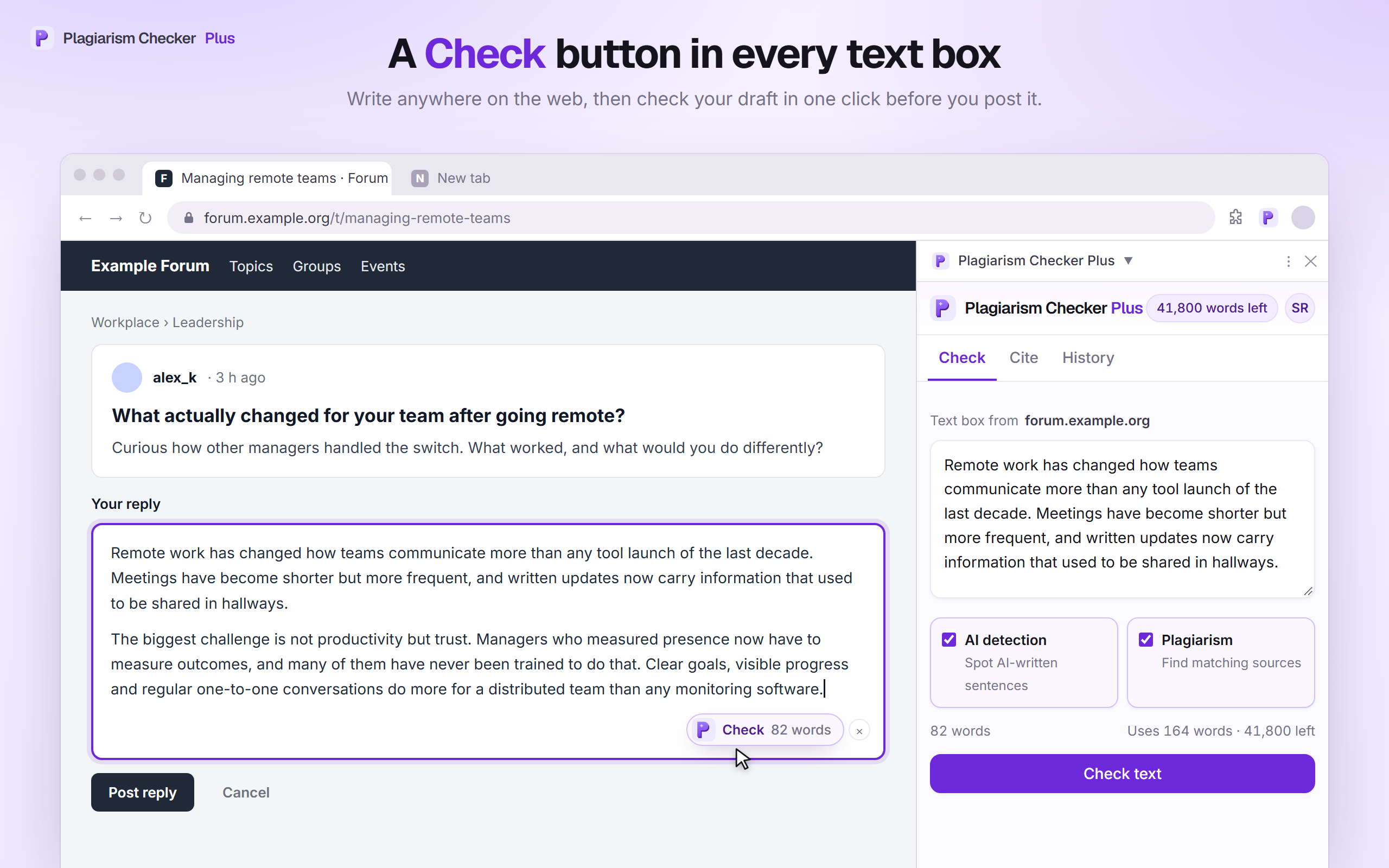1389x868 pixels.
Task: Click the browser forward arrow
Action: click(116, 218)
